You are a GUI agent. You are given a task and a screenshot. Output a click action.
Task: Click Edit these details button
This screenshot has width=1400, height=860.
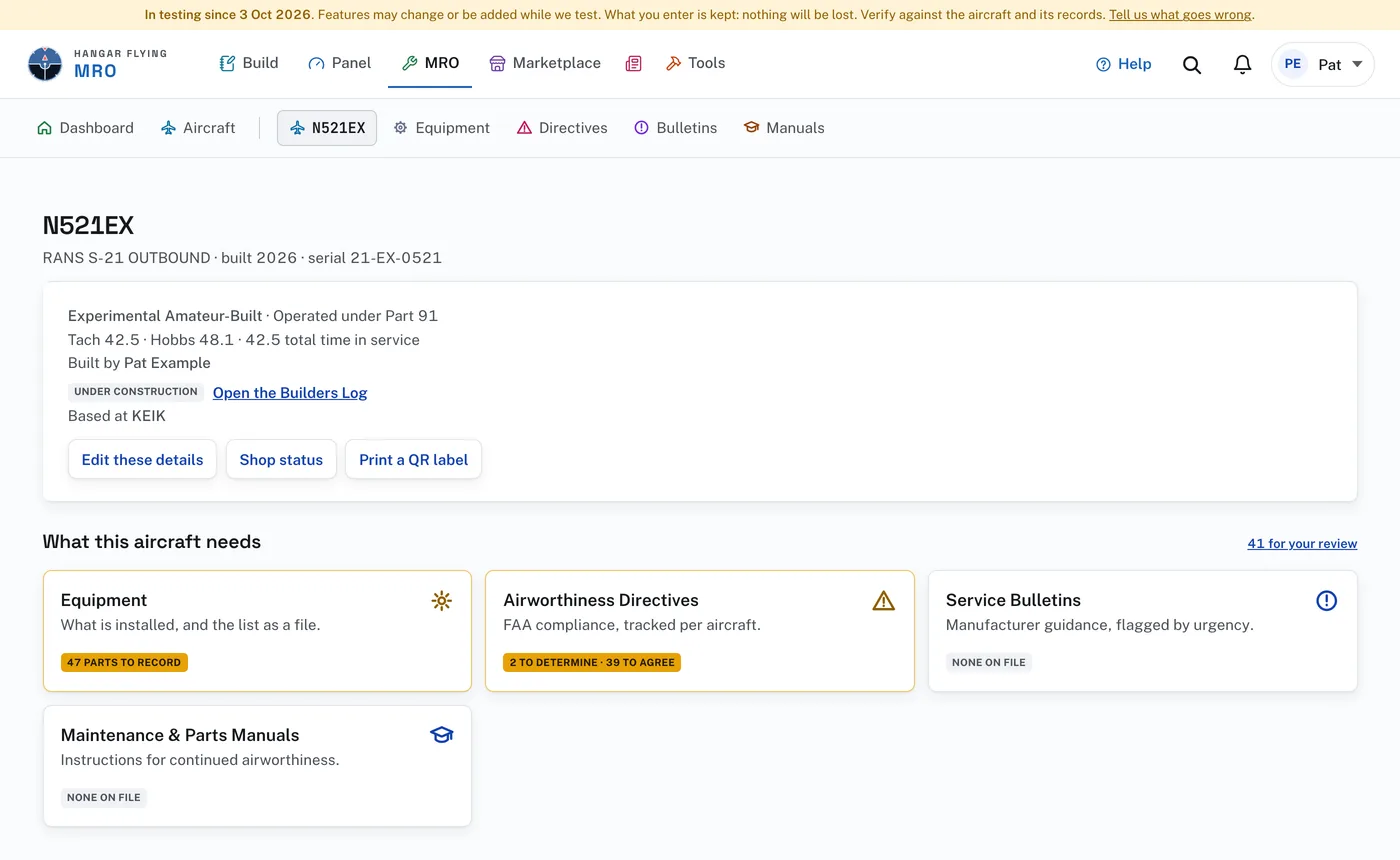pos(142,460)
